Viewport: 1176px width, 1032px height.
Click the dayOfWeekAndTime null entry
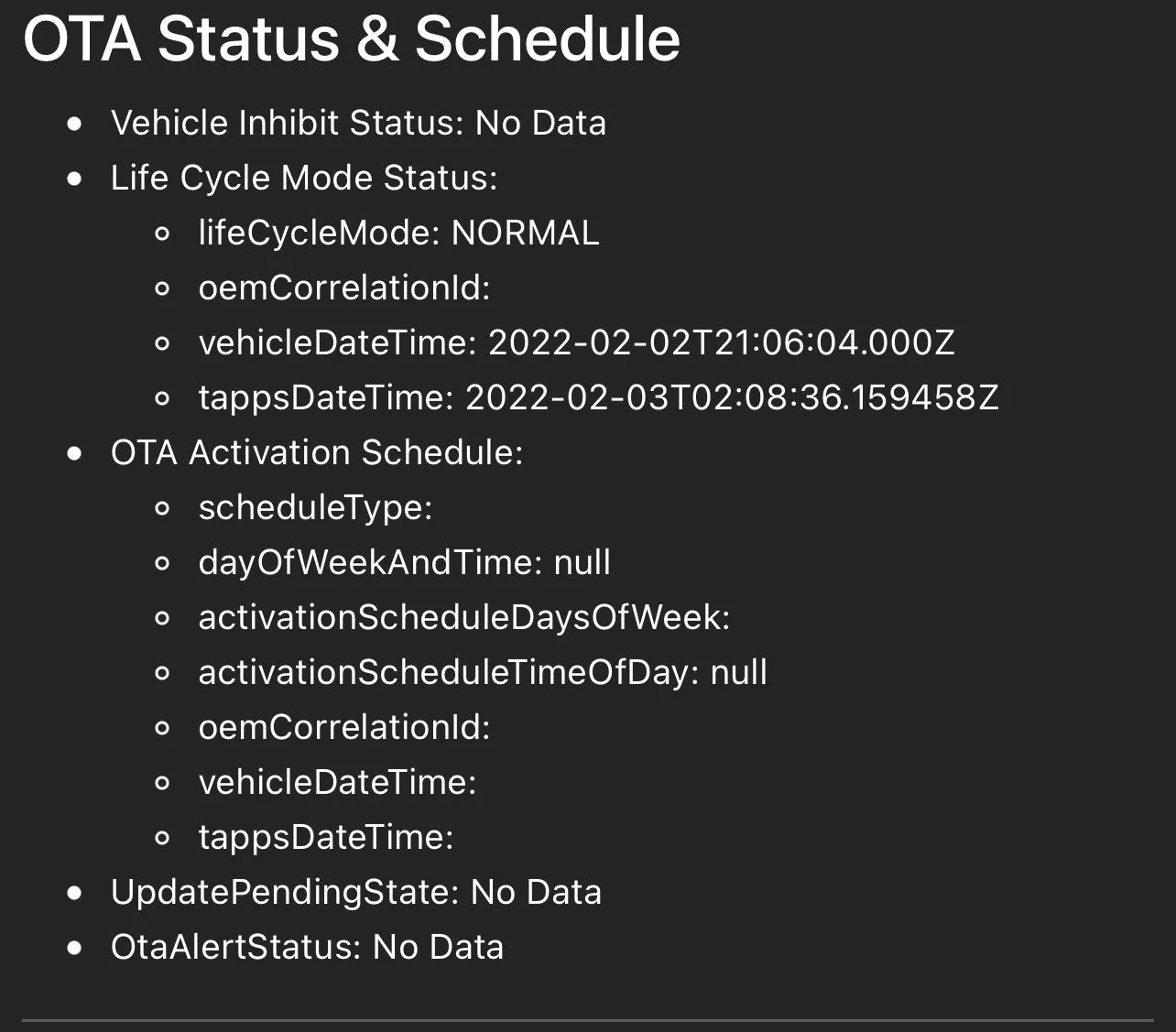pos(404,562)
